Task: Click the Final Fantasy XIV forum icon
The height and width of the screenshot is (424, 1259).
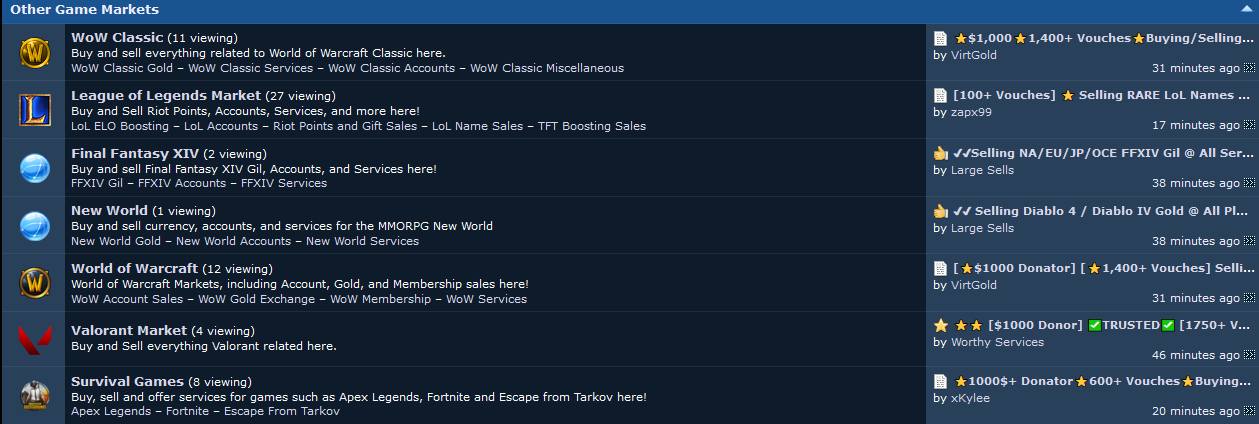Action: point(34,168)
